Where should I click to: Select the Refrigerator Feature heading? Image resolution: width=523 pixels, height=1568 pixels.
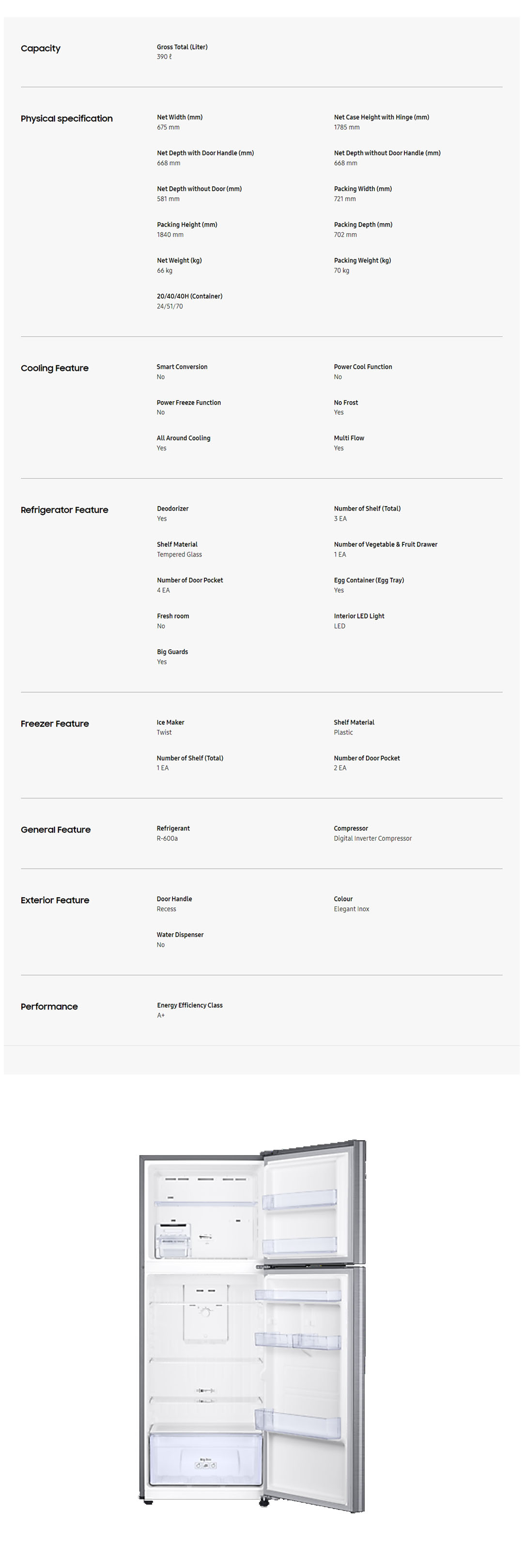(64, 510)
